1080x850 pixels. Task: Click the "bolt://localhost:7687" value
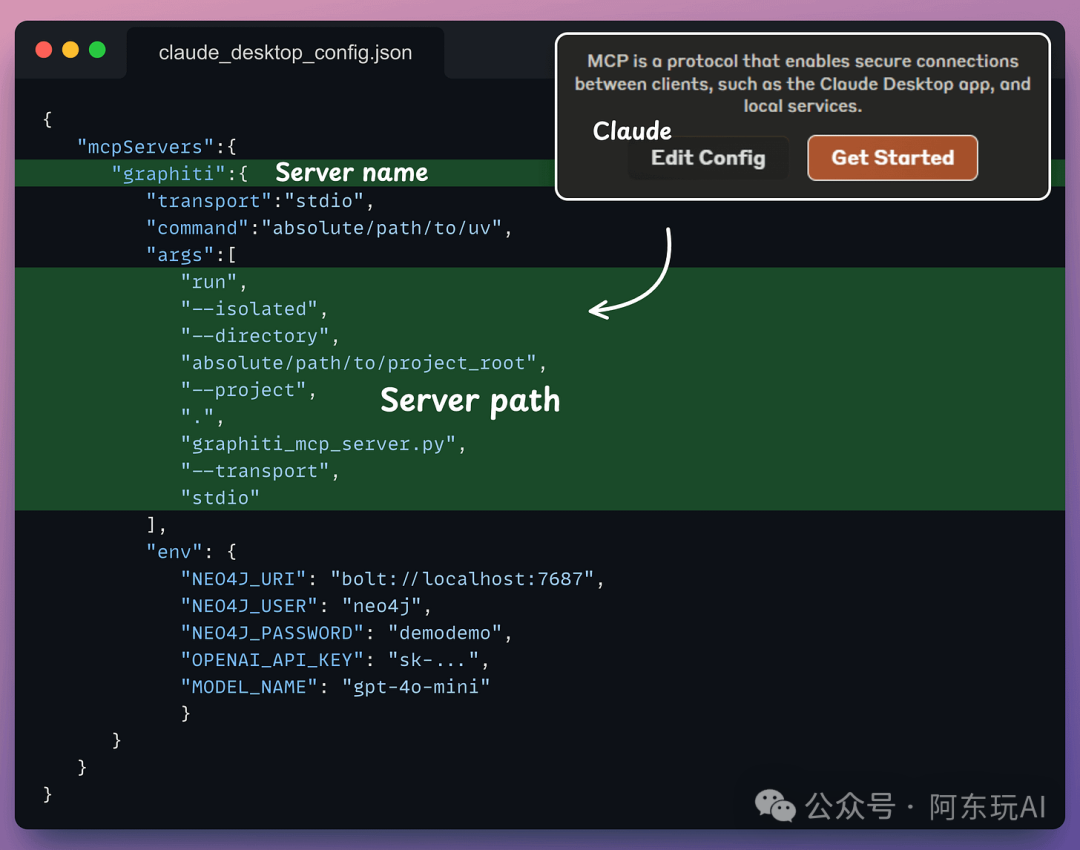462,579
